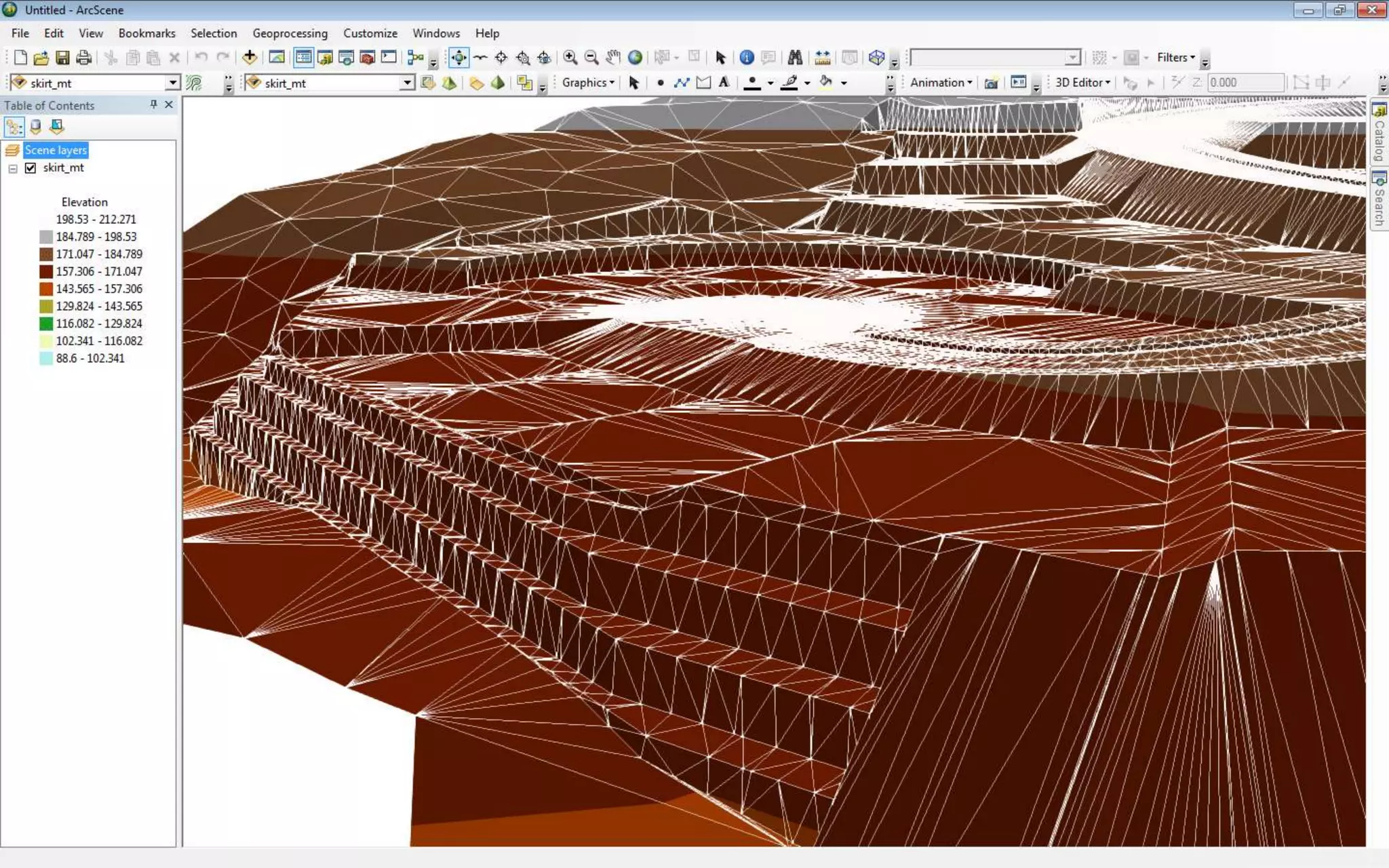
Task: Open the Geoprocessing menu
Action: click(x=290, y=33)
